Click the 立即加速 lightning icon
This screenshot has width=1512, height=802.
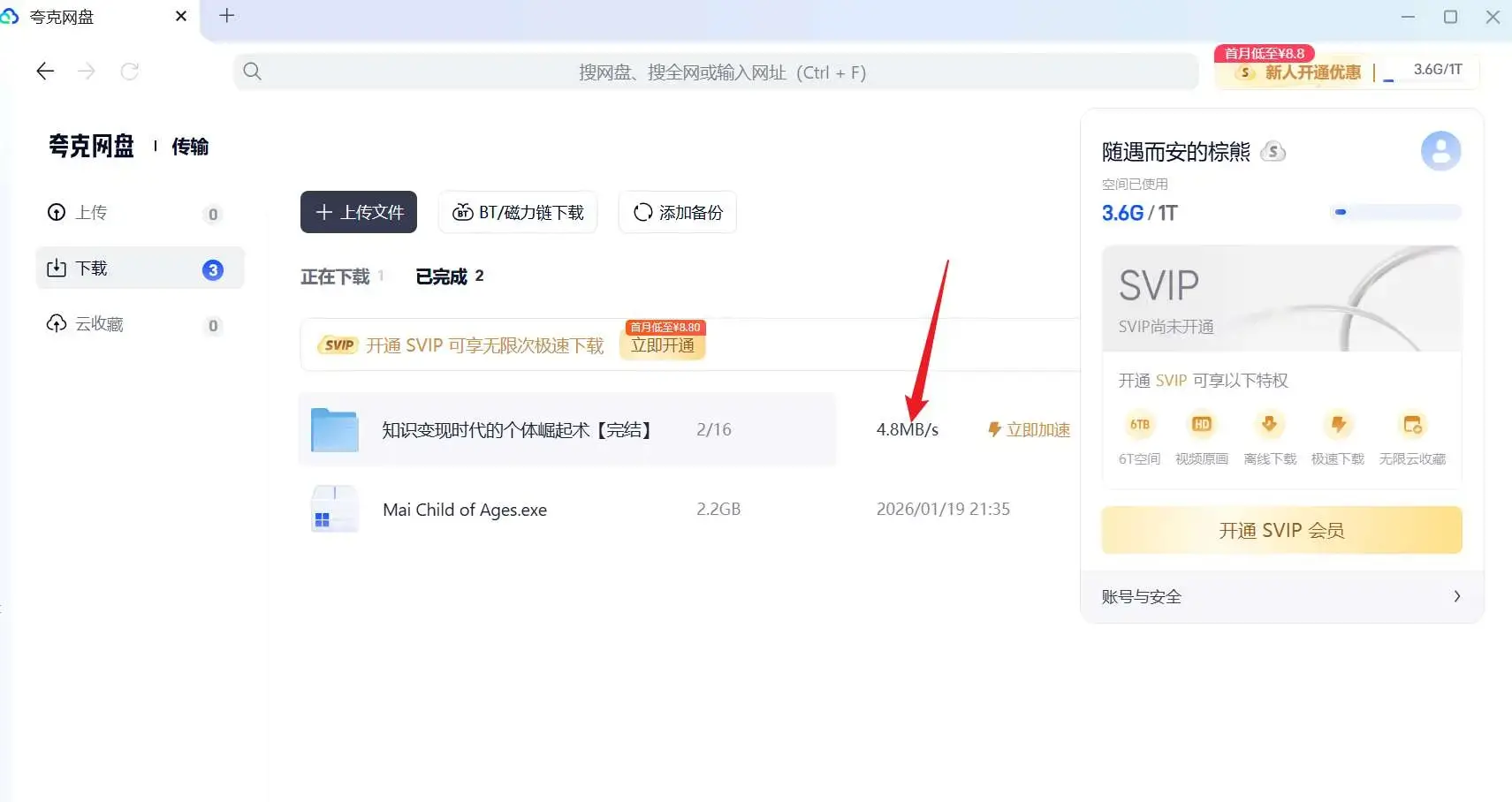pyautogui.click(x=997, y=430)
